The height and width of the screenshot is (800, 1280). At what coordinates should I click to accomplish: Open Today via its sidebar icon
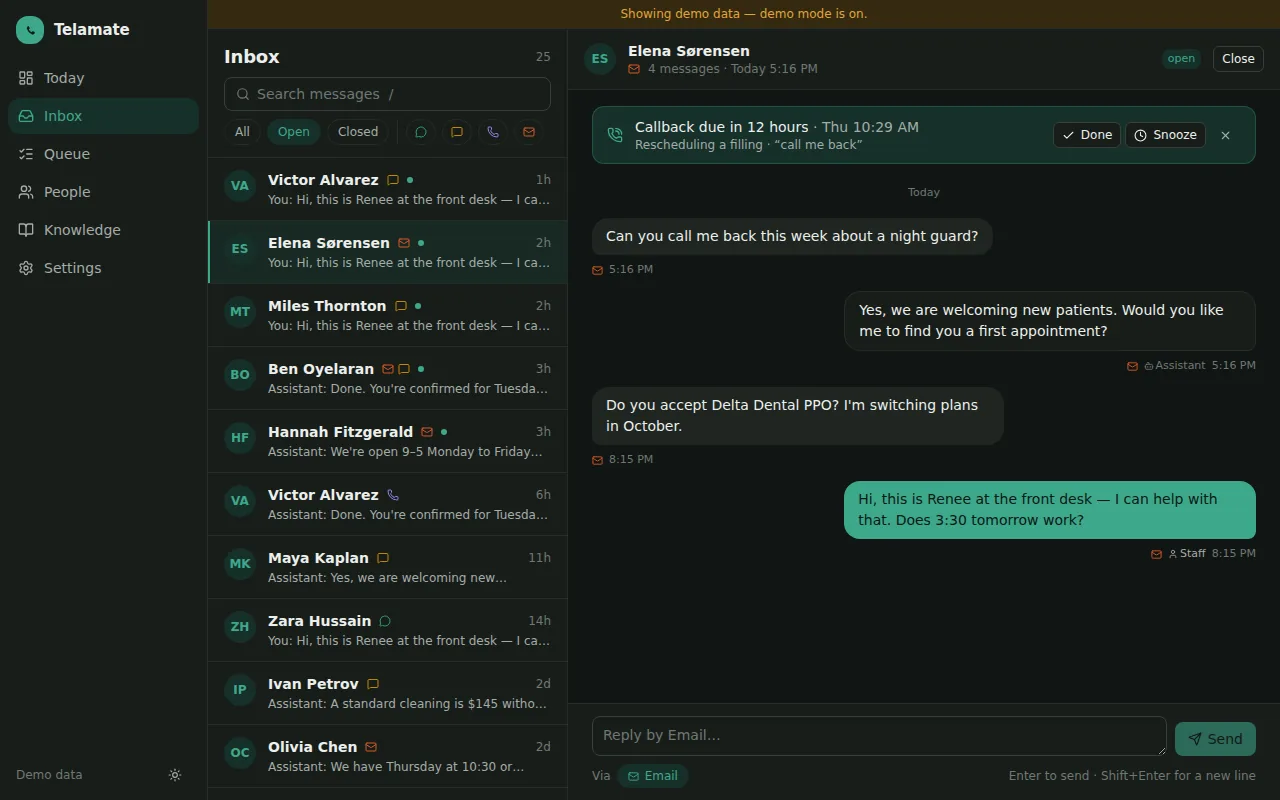coord(26,78)
